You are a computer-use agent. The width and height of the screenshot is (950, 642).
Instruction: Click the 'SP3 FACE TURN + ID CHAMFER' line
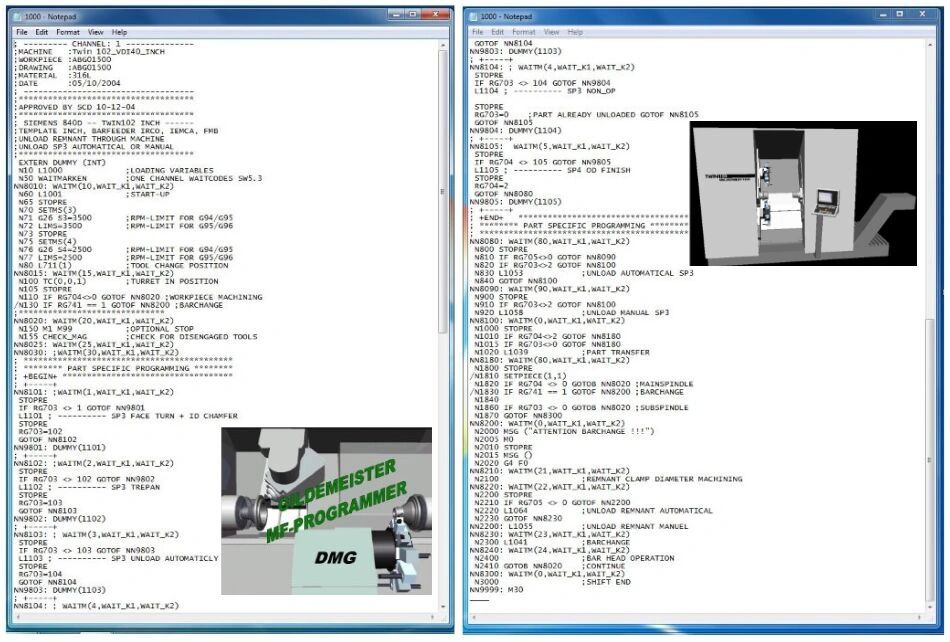[128, 416]
